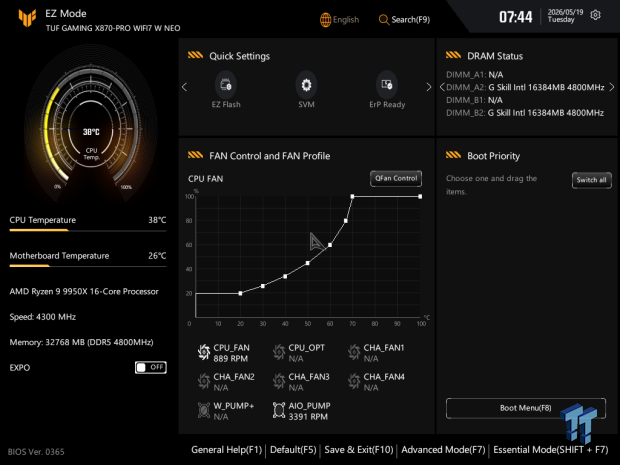Image resolution: width=620 pixels, height=465 pixels.
Task: Click the W_PUMP+ pump icon
Action: point(204,410)
